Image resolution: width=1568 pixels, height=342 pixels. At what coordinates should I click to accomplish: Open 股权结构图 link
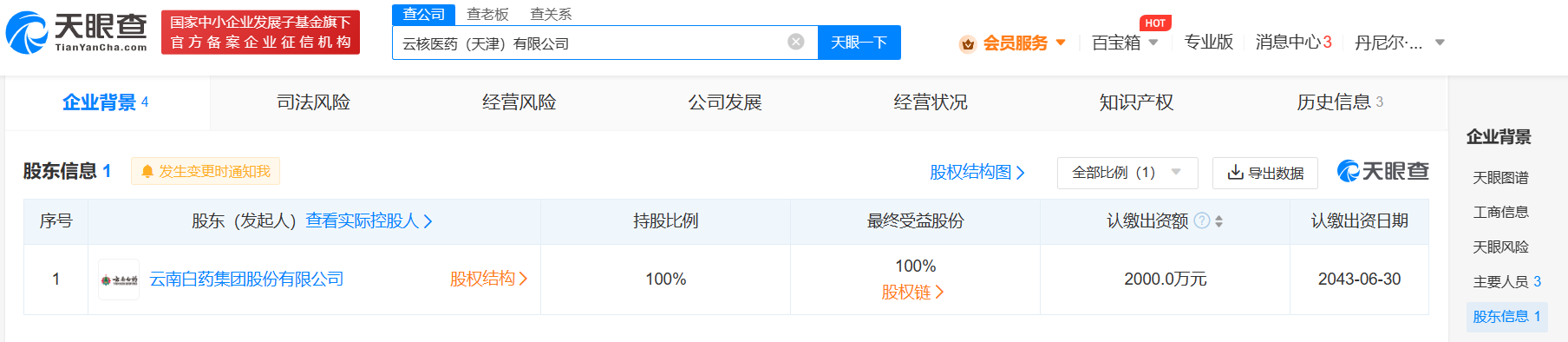(977, 172)
